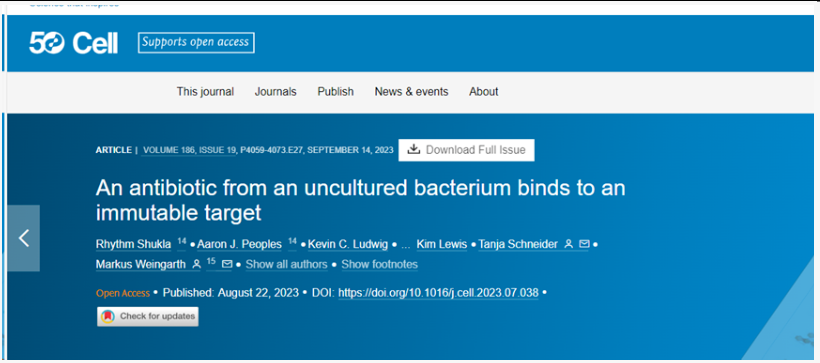Image resolution: width=820 pixels, height=363 pixels.
Task: Click Volume 186, Issue 19 link
Action: click(x=189, y=150)
